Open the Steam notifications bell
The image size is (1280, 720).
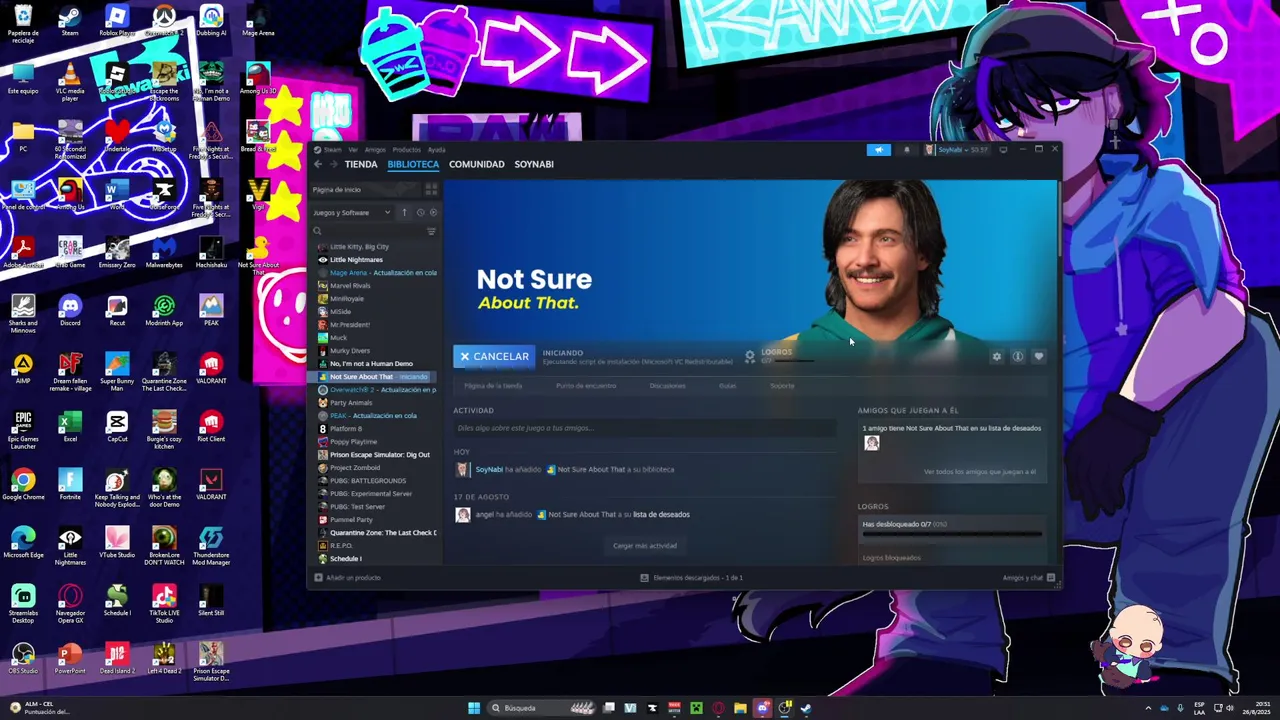907,150
